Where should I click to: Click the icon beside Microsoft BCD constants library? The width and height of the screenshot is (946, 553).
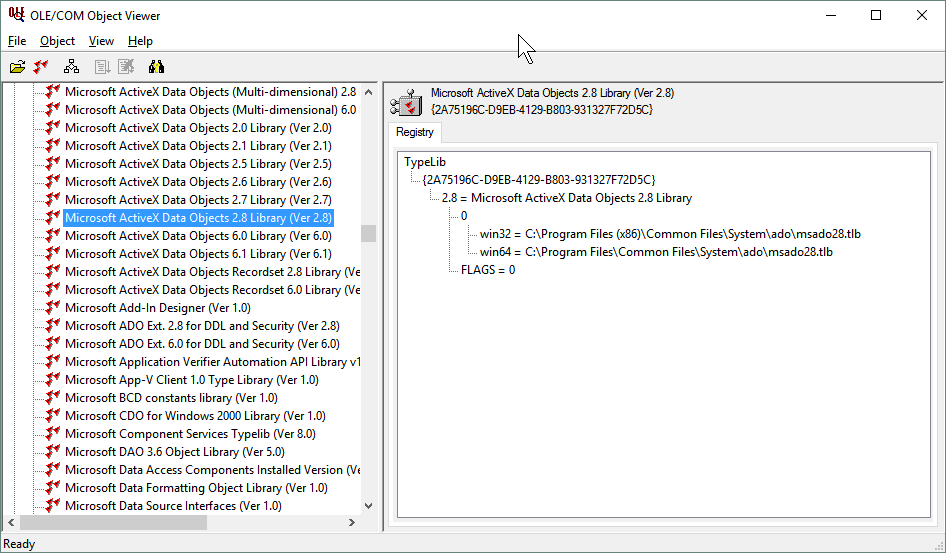[x=53, y=397]
